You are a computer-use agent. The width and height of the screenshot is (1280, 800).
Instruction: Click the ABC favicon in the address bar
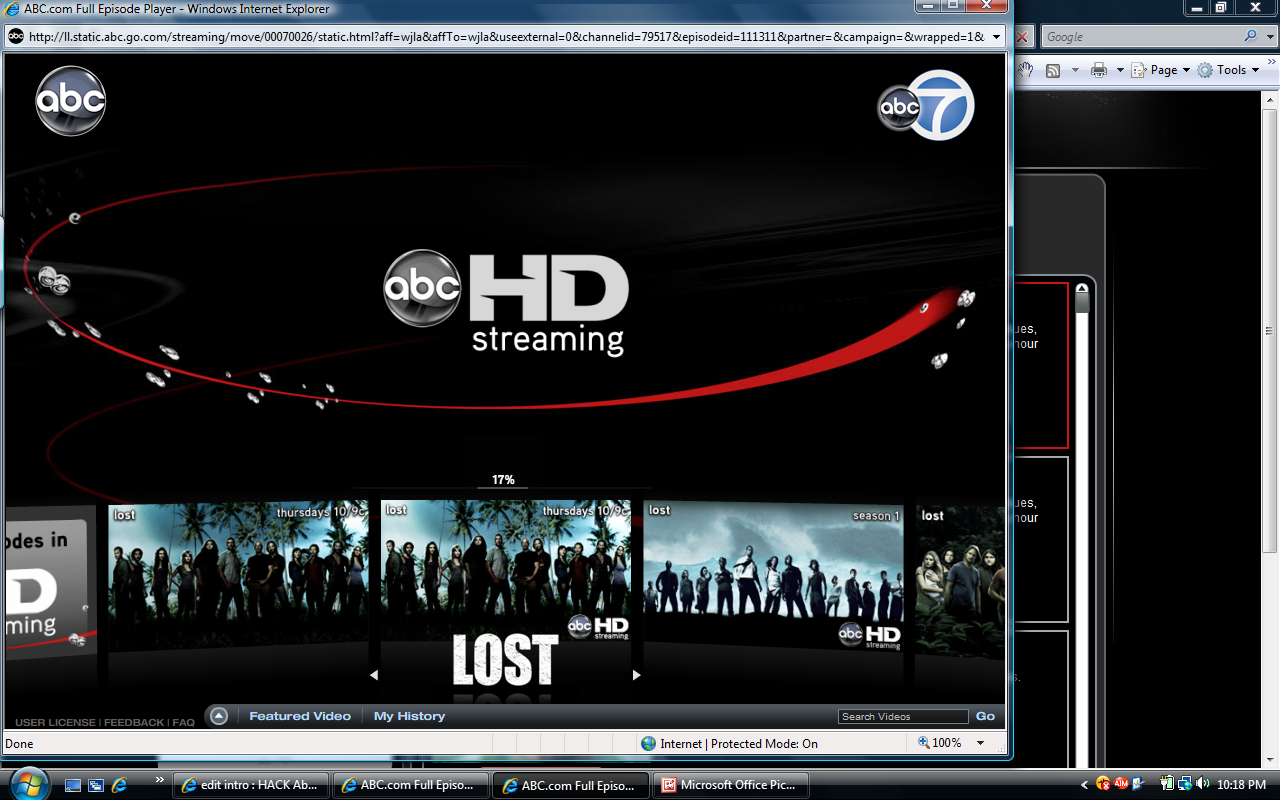pyautogui.click(x=16, y=37)
